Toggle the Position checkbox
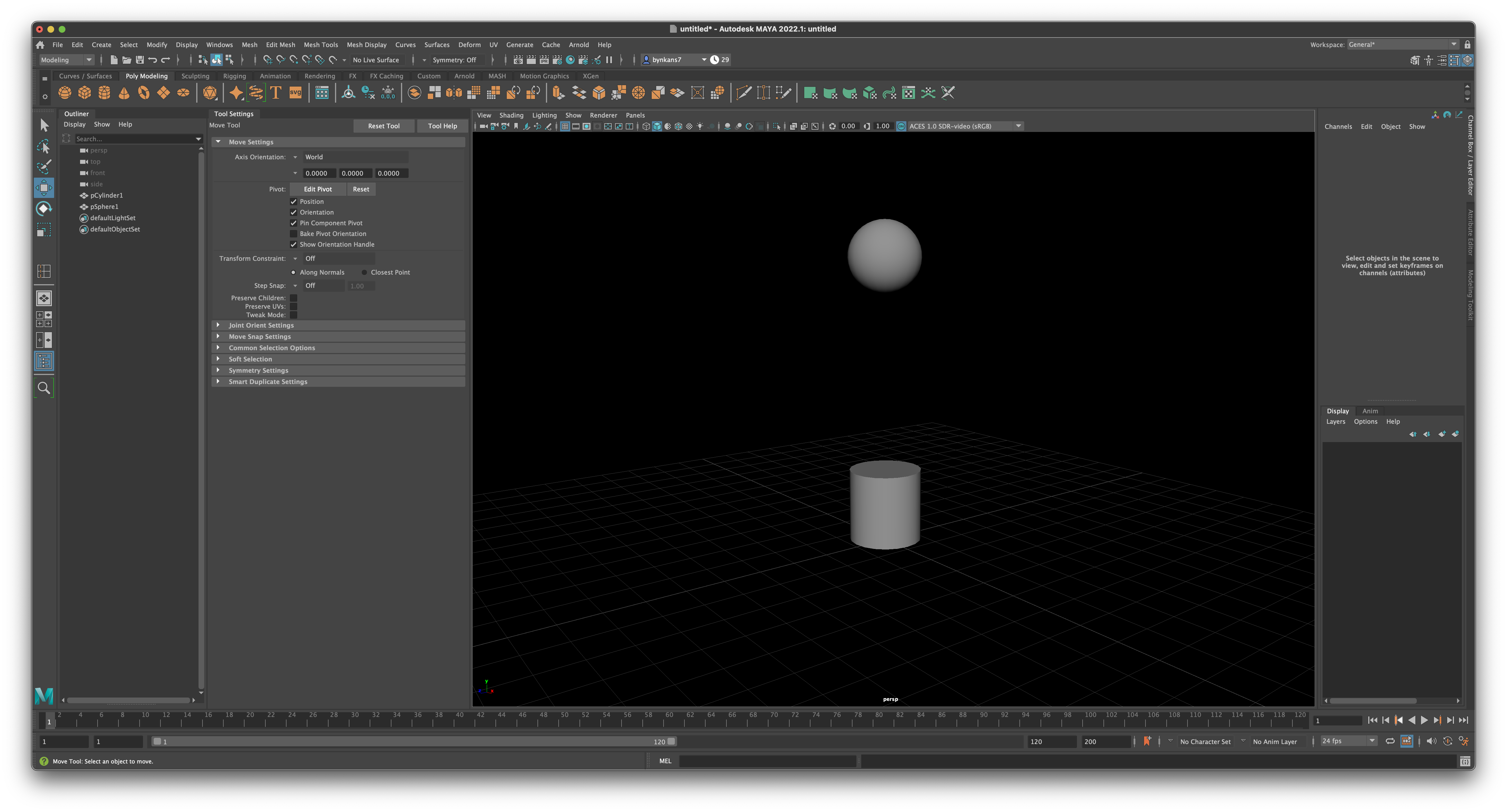The image size is (1507, 812). [x=294, y=202]
